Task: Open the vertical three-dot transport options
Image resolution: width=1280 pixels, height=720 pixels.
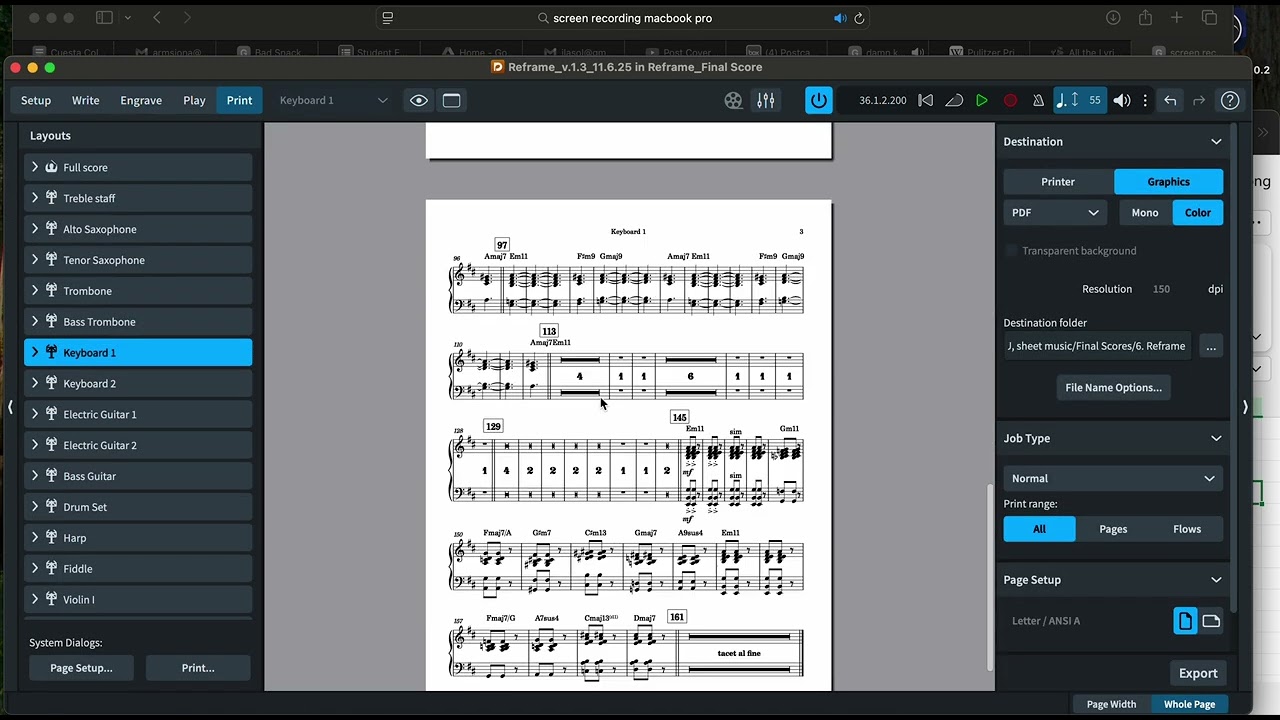Action: point(1145,100)
